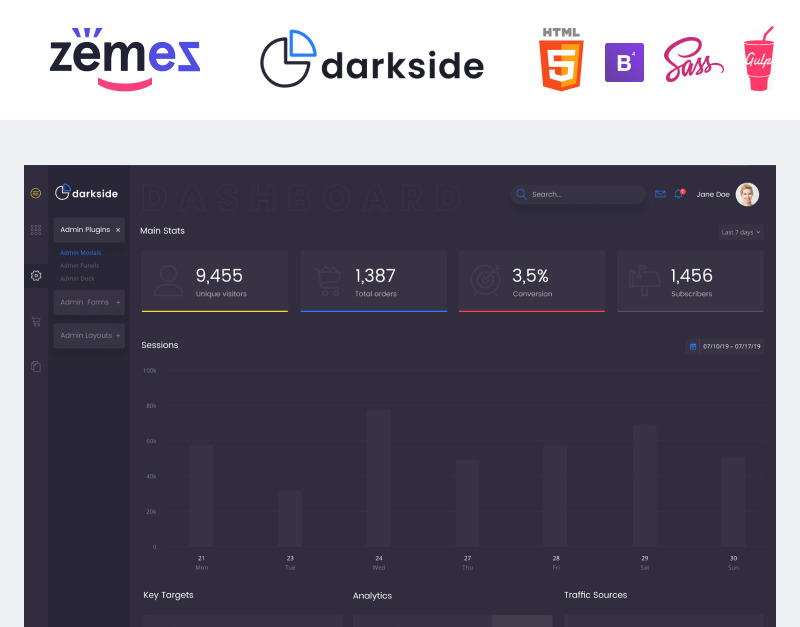Screen dimensions: 800x627
Task: Click the calendar icon beside date range
Action: coord(692,346)
